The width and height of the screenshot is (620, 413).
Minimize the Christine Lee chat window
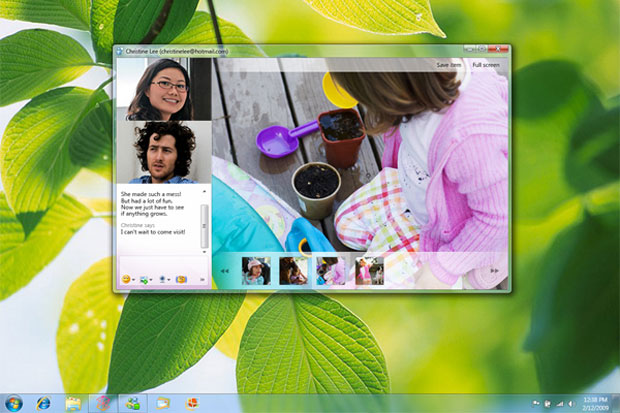470,49
